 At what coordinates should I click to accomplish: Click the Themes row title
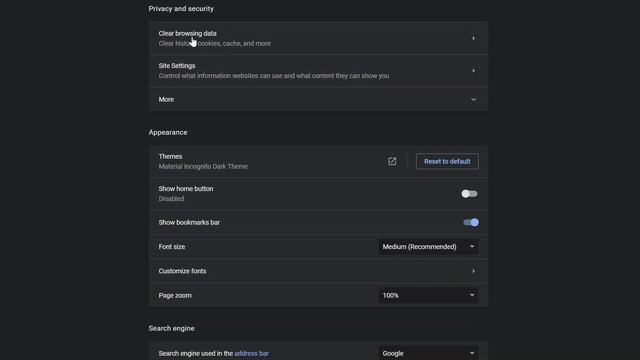click(170, 156)
